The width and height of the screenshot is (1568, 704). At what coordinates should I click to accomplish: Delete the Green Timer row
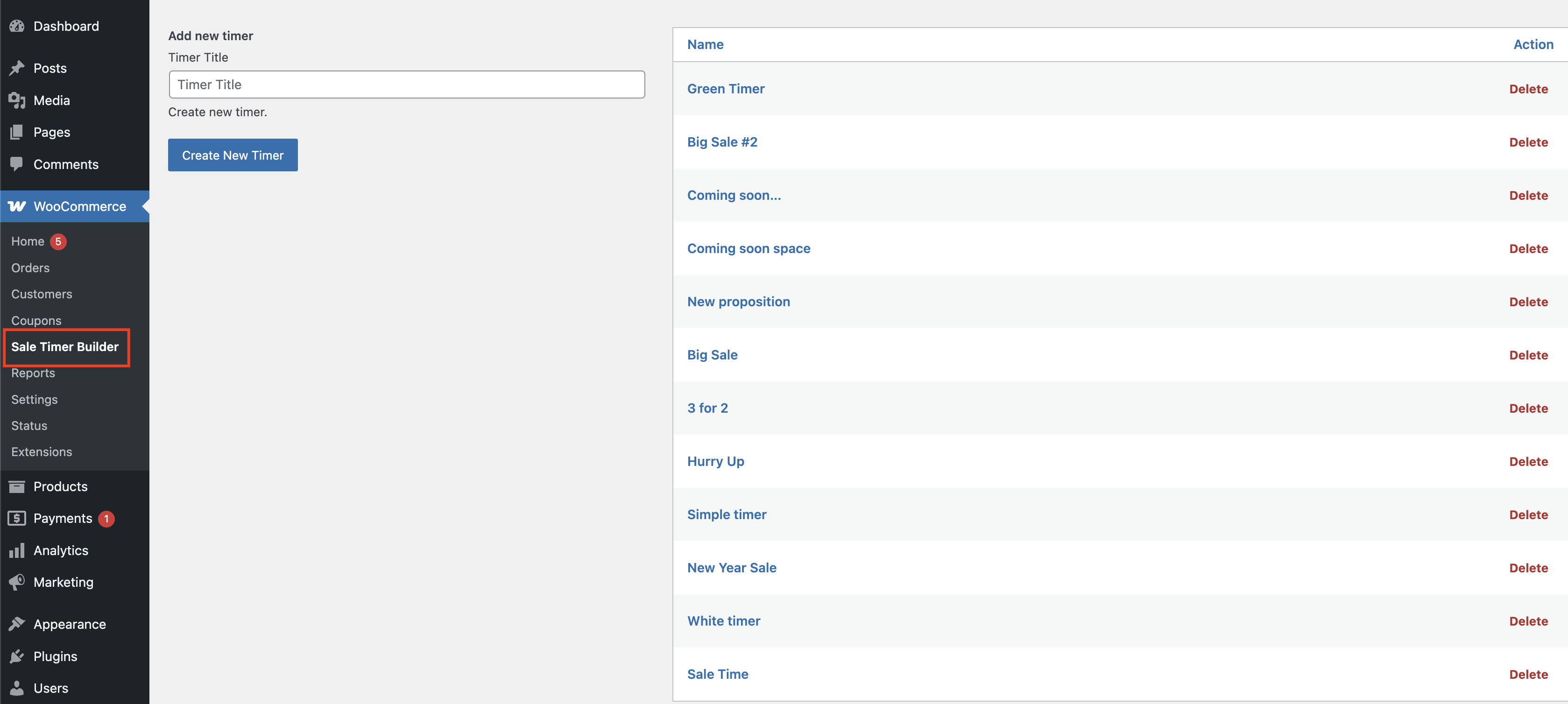[1528, 89]
